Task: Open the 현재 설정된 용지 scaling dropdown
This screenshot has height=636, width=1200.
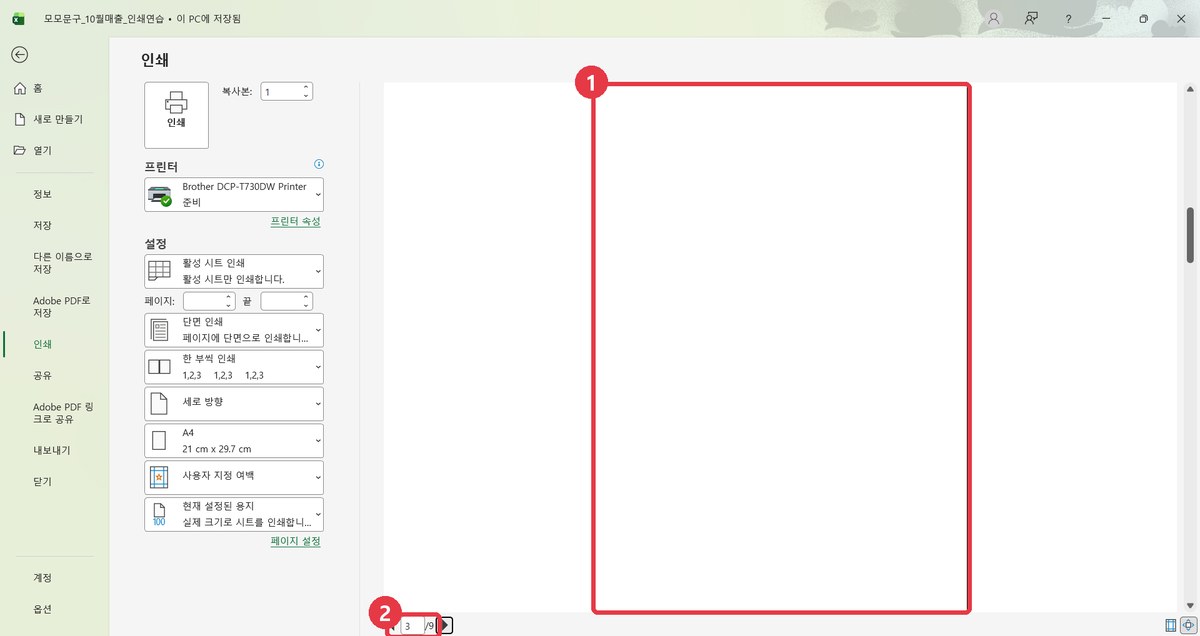Action: coord(234,514)
